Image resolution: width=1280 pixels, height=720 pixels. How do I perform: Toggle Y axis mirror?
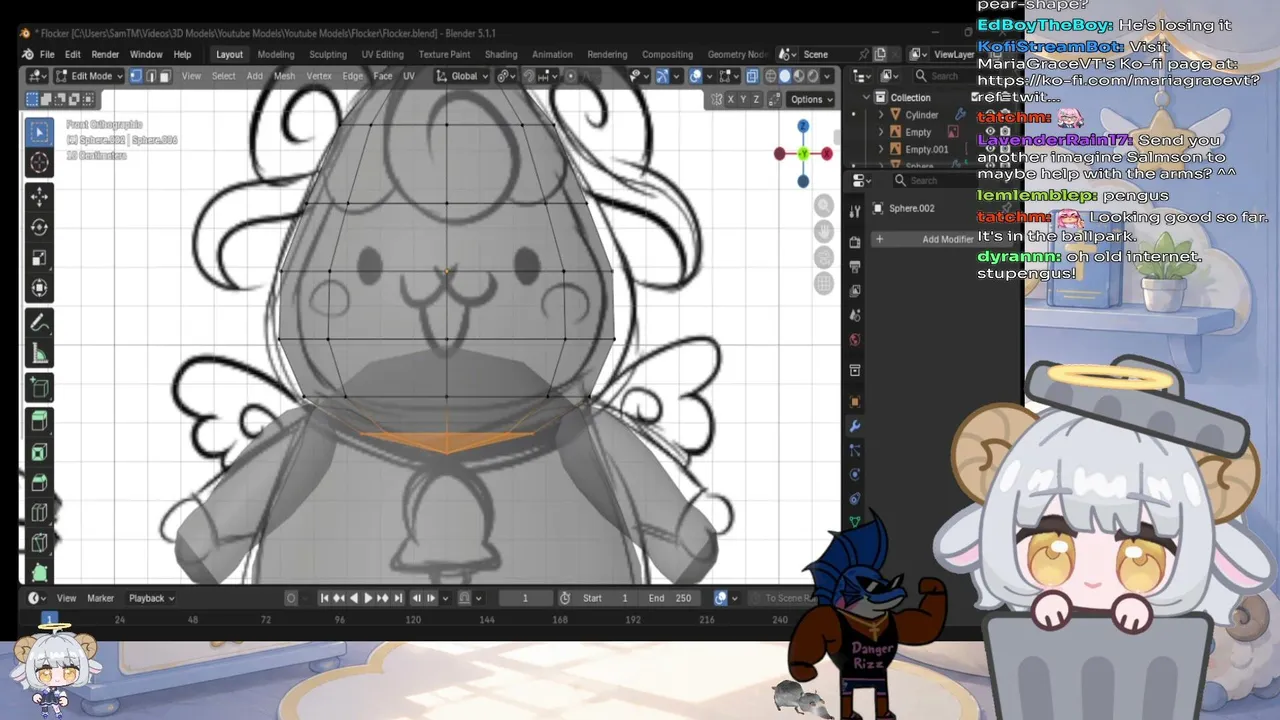pos(744,99)
